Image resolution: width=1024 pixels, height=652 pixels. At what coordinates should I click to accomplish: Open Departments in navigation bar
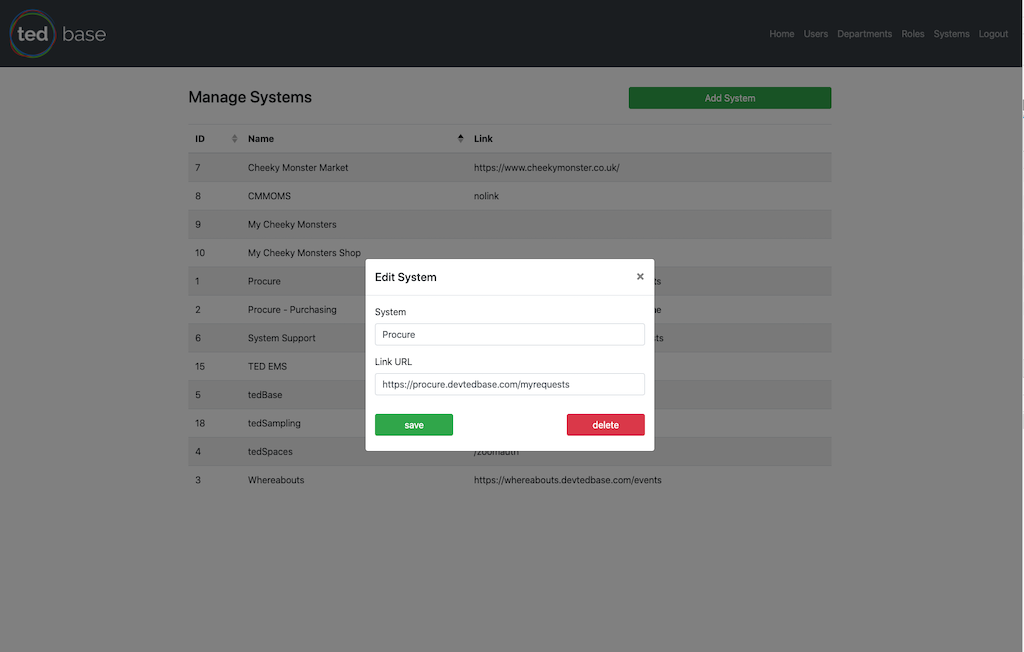[x=864, y=34]
